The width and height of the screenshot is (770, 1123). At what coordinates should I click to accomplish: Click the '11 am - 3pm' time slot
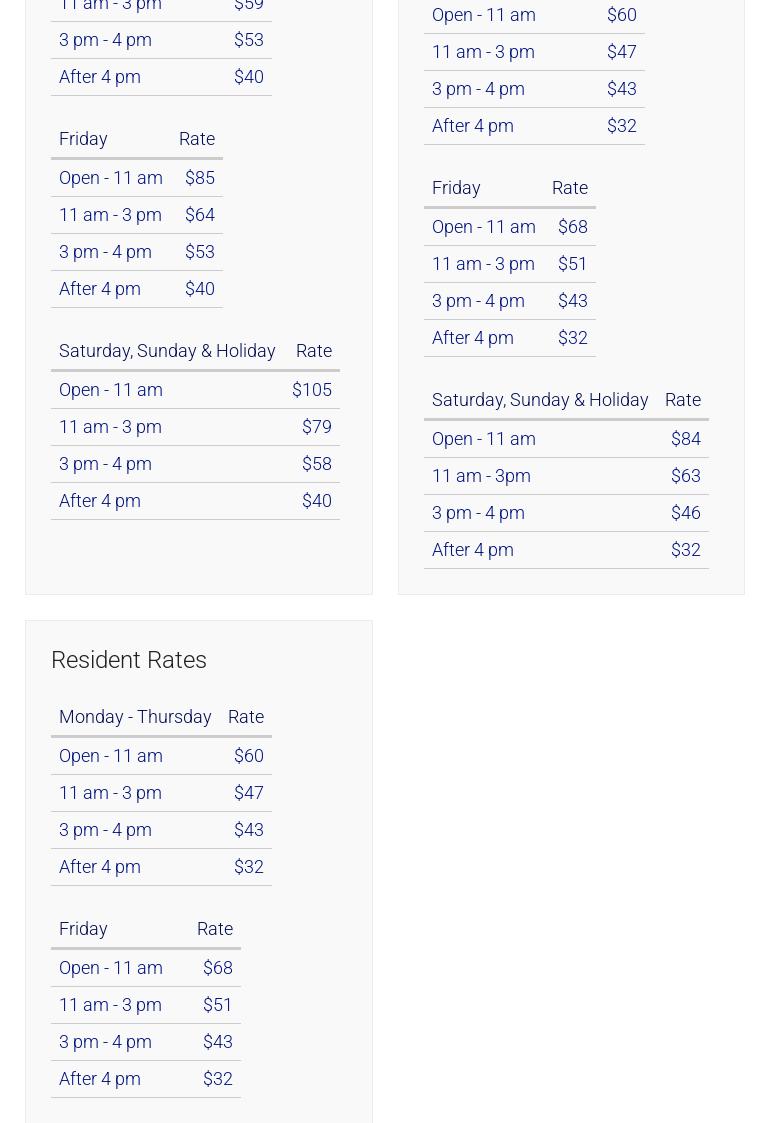(481, 476)
